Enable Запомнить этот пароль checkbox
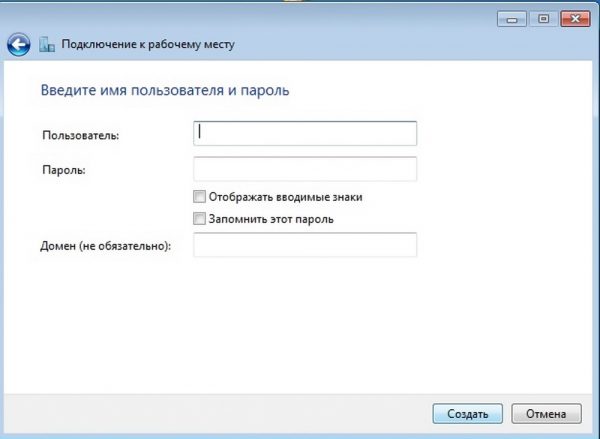Screen dimensions: 600x439 [199, 219]
